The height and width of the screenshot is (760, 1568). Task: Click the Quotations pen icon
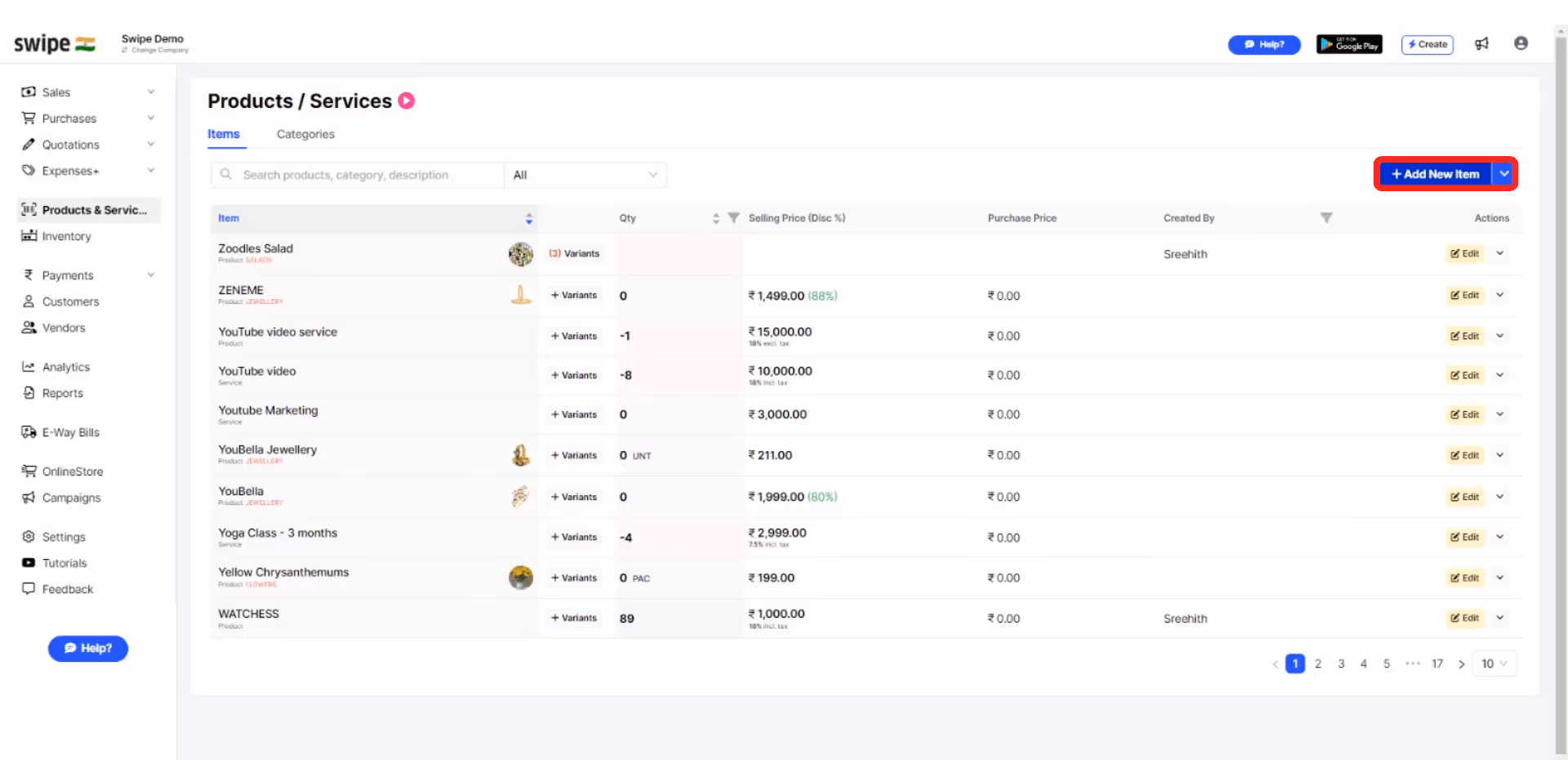point(29,145)
